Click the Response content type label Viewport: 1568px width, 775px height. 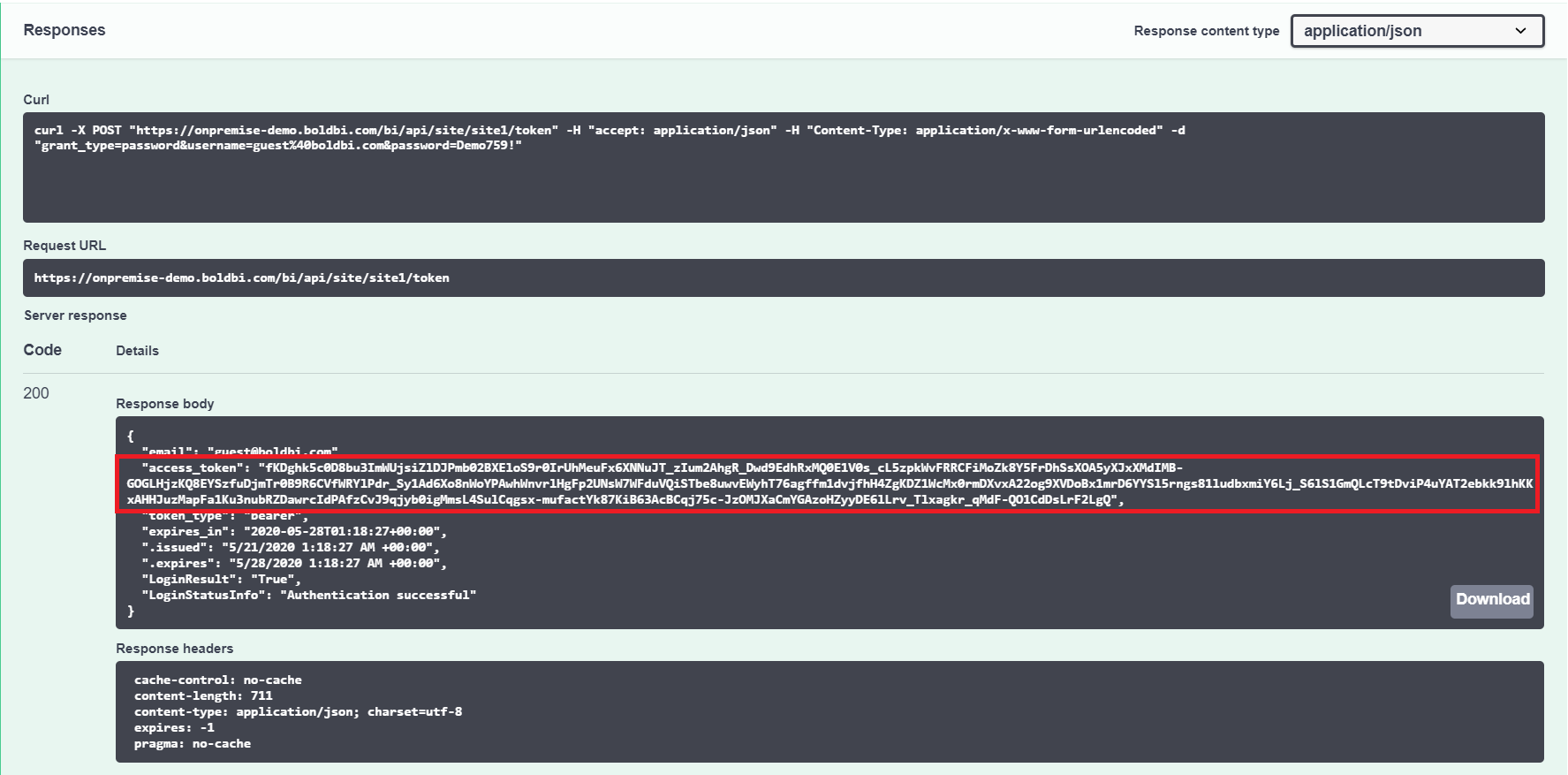coord(1206,31)
